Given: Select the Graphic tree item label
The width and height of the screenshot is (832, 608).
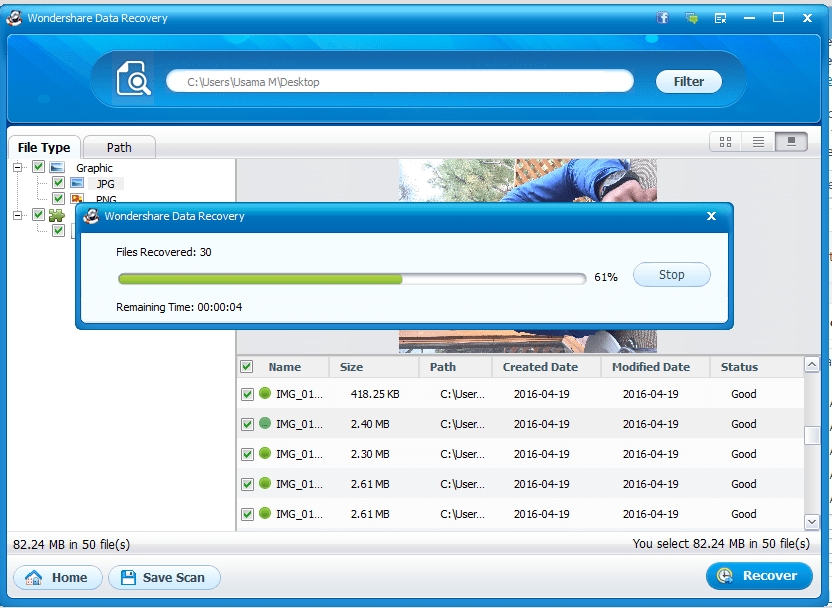Looking at the screenshot, I should (94, 168).
